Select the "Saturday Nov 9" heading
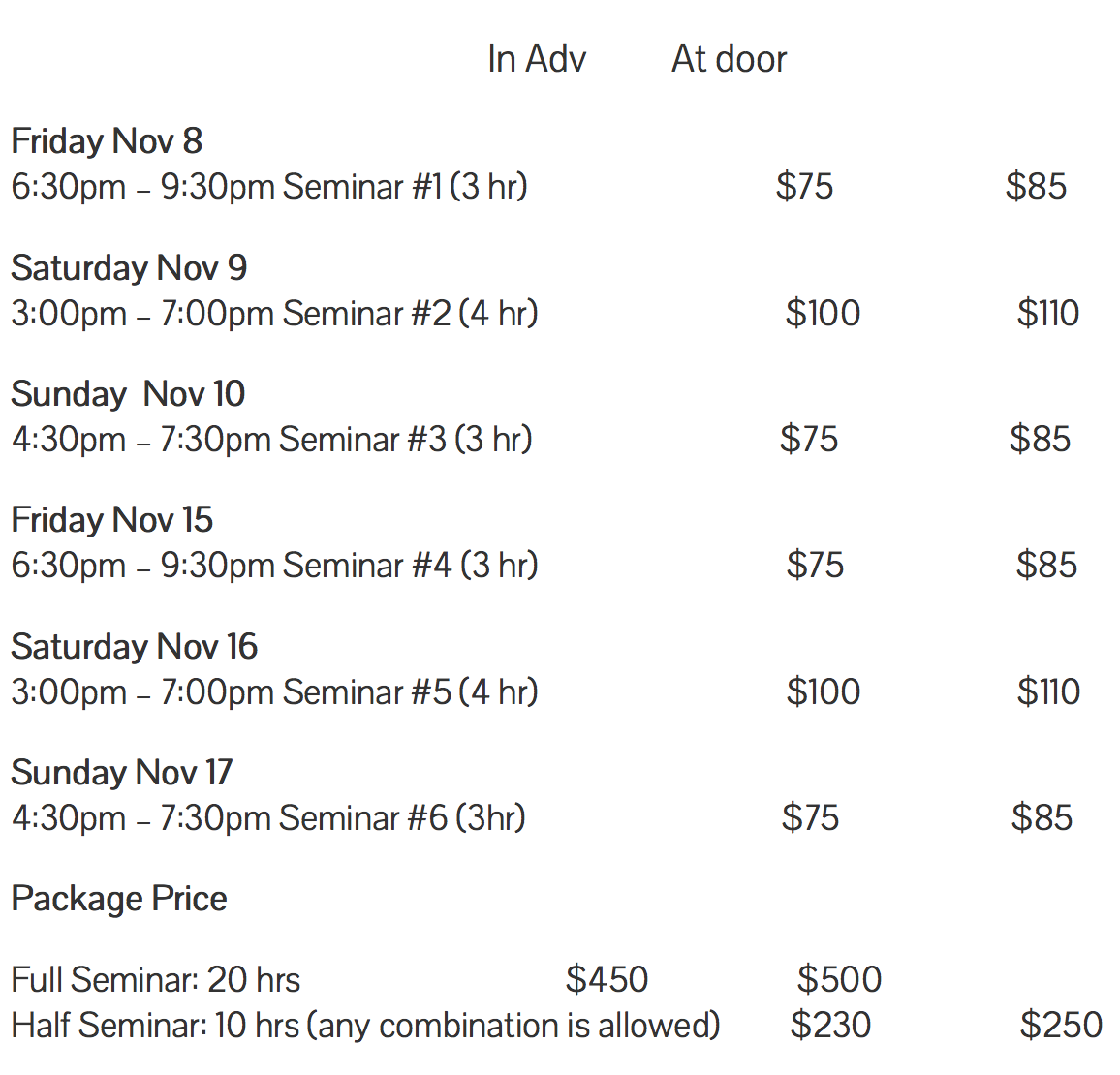This screenshot has width=1120, height=1075. click(x=129, y=268)
